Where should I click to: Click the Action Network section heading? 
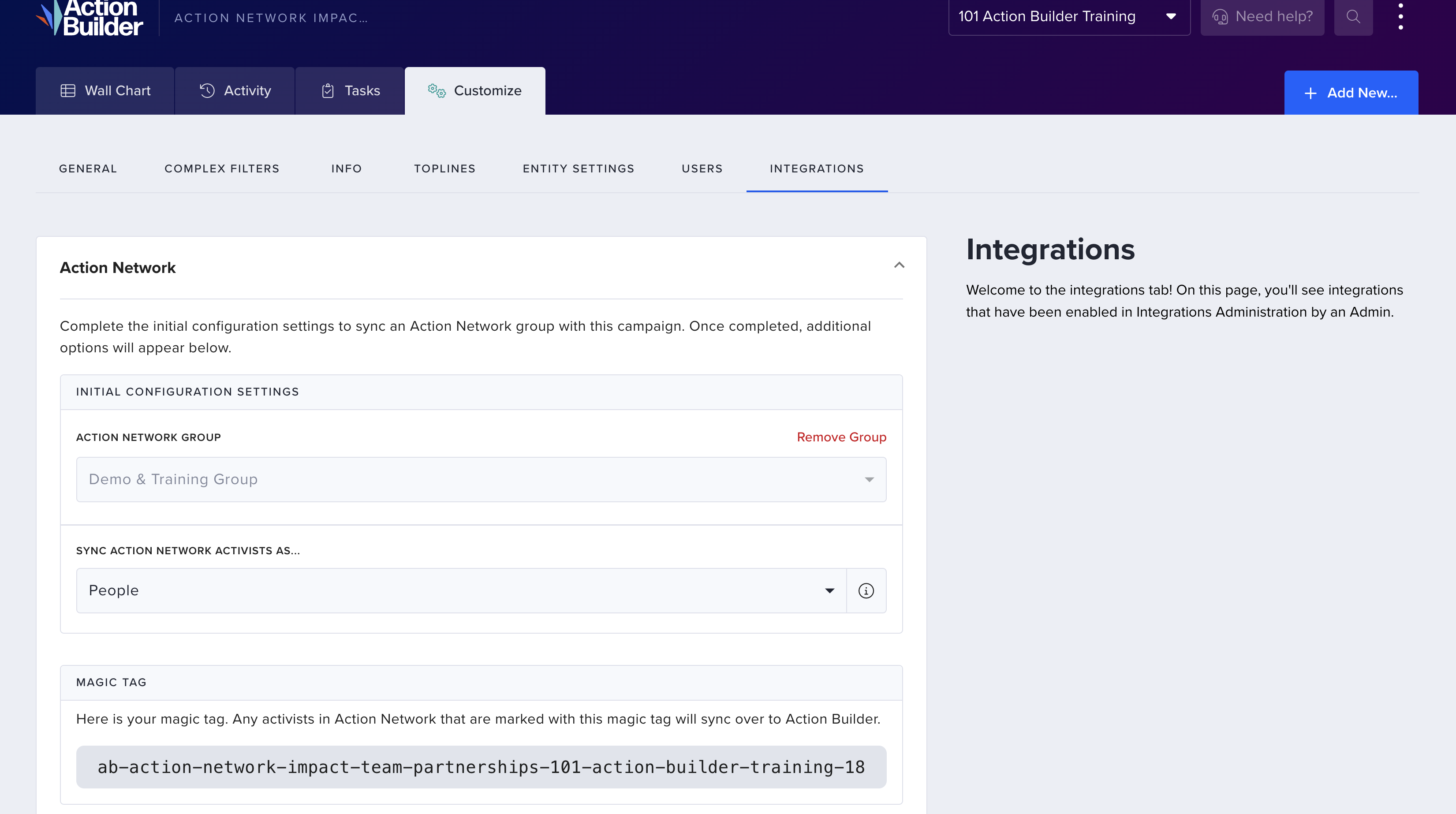118,268
